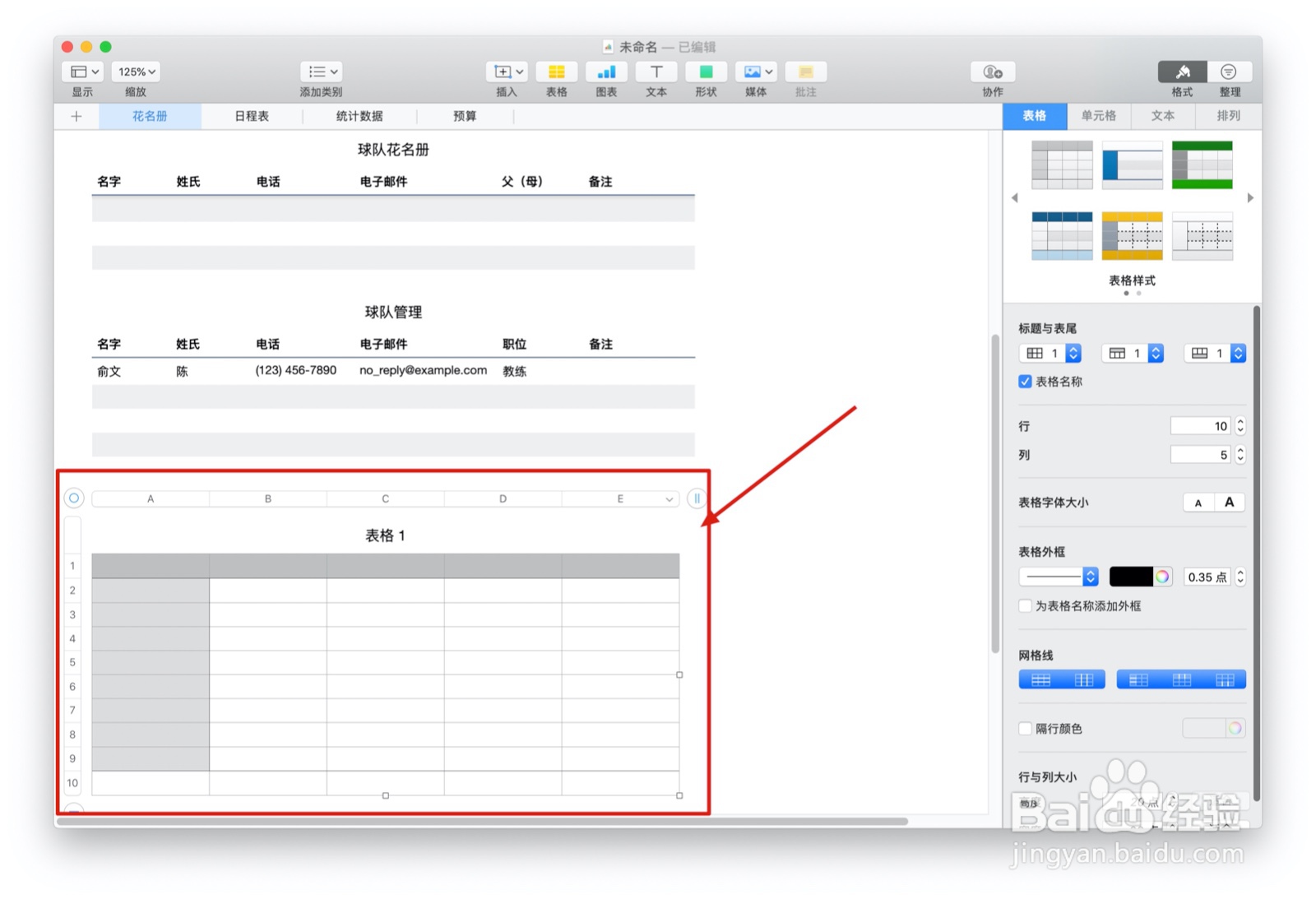Open the 单元格 inspector tab
Screen dimensions: 1316x899
pos(1099,116)
